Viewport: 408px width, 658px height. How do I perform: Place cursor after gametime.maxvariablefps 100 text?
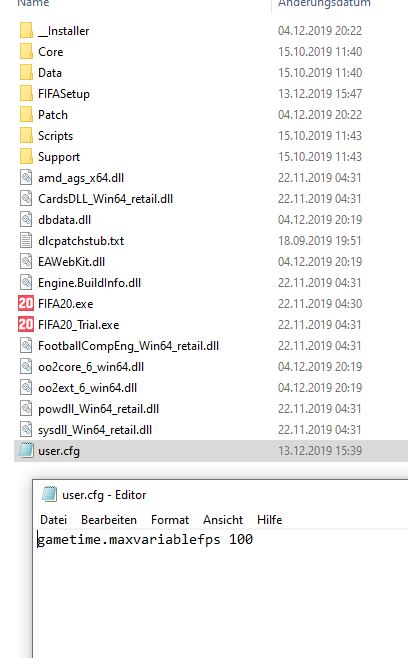click(x=254, y=539)
